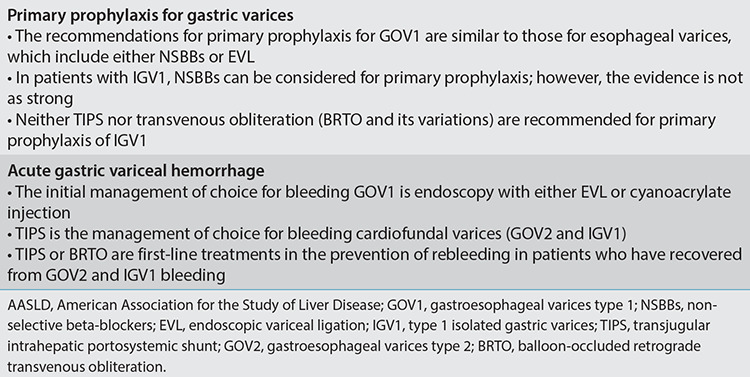This screenshot has height=377, width=750.
Task: Click the words 'as strong'
Action: pos(40,99)
